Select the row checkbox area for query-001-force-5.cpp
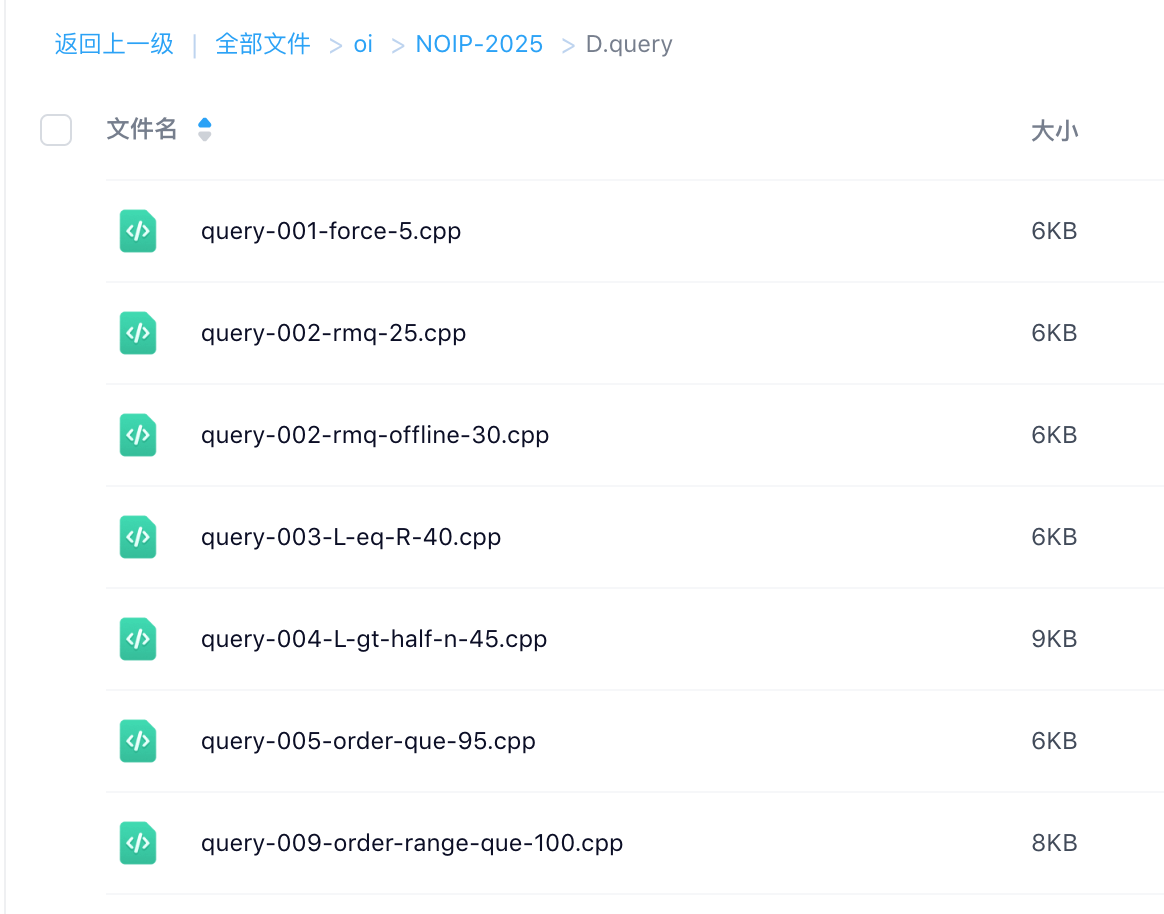 [x=56, y=231]
